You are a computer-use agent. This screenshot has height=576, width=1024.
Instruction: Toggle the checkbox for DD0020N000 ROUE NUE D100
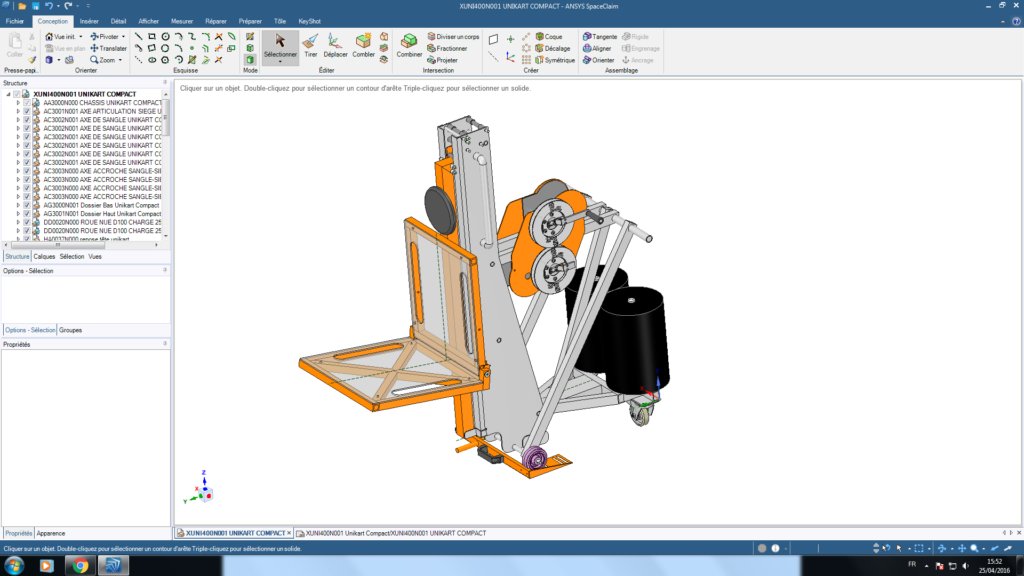[x=27, y=223]
